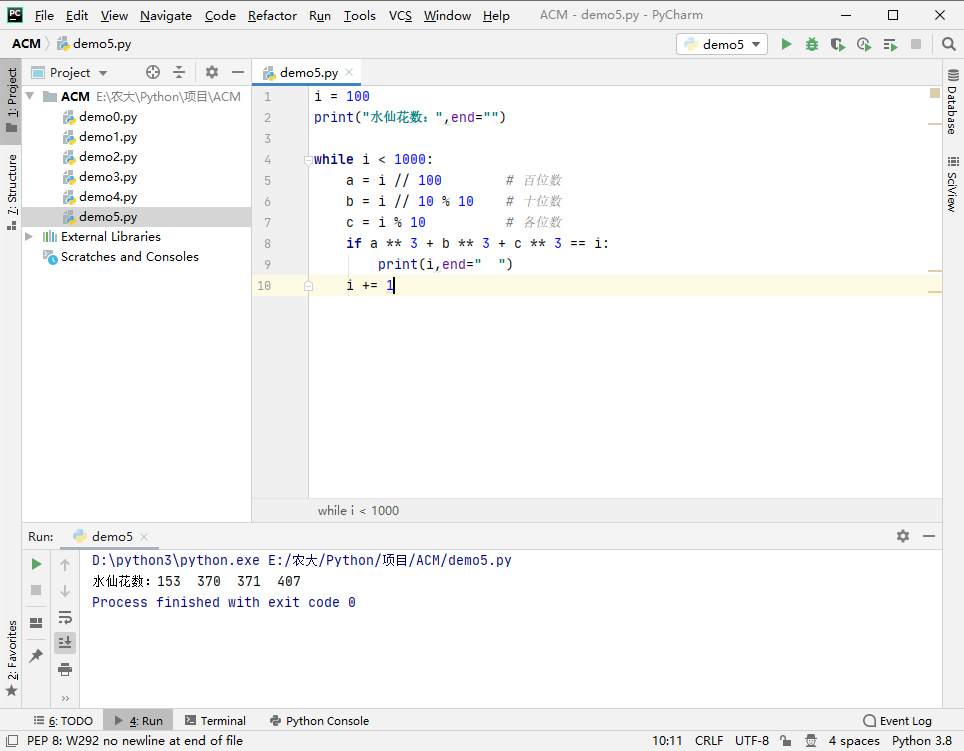
Task: Open the demo5 run configuration dropdown
Action: point(722,44)
